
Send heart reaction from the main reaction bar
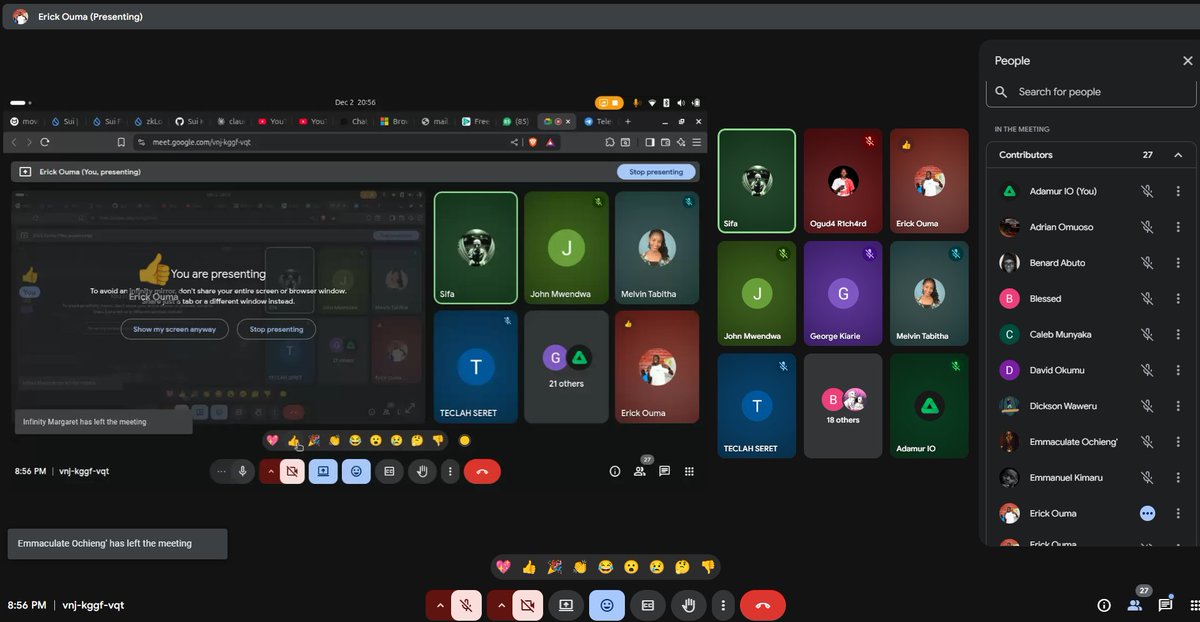click(503, 567)
